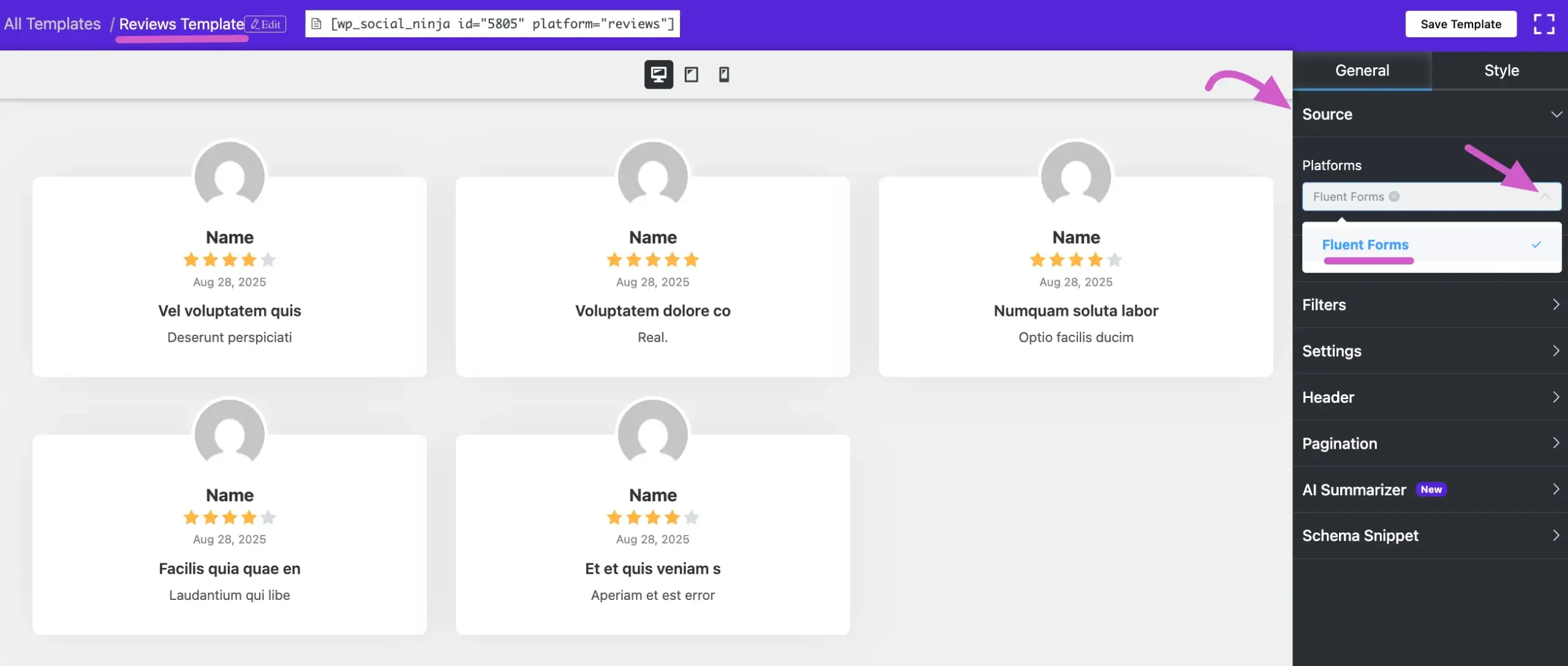
Task: Edit template name using the pencil icon
Action: 266,24
